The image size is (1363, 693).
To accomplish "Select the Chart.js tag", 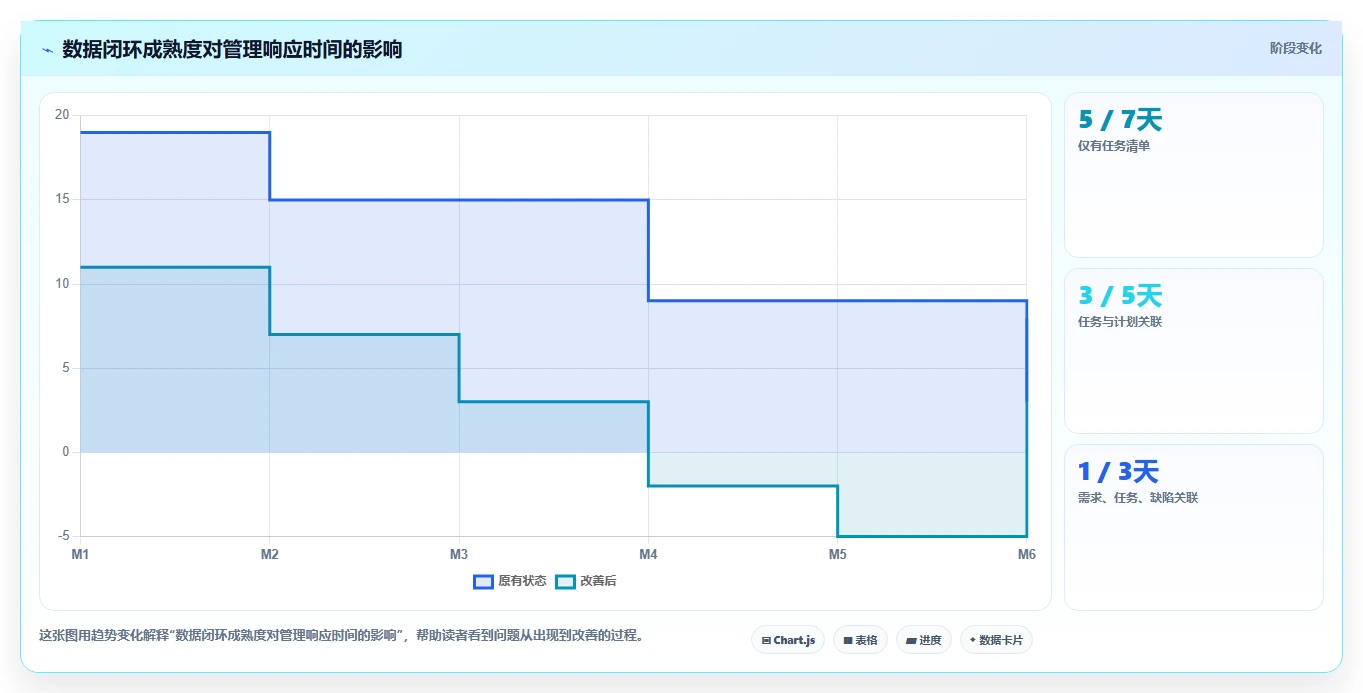I will (x=788, y=640).
